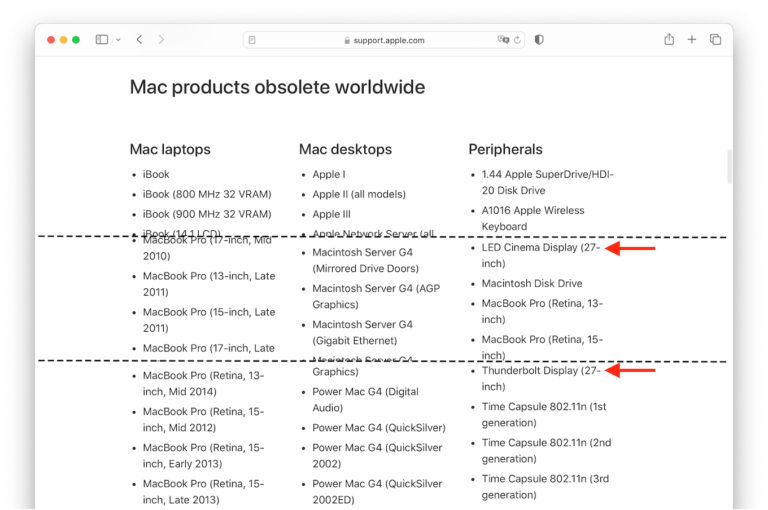The image size is (768, 510).
Task: Click the Share icon in toolbar
Action: click(669, 39)
